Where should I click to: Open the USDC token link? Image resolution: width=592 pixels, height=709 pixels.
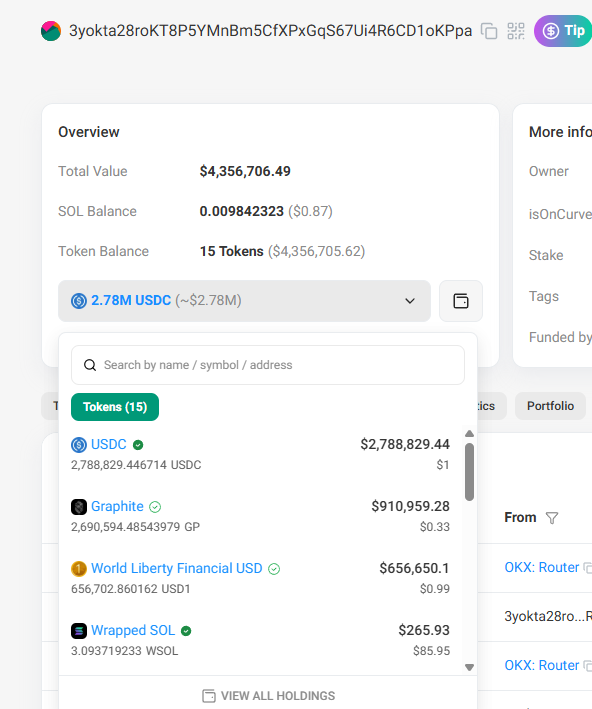pyautogui.click(x=109, y=444)
